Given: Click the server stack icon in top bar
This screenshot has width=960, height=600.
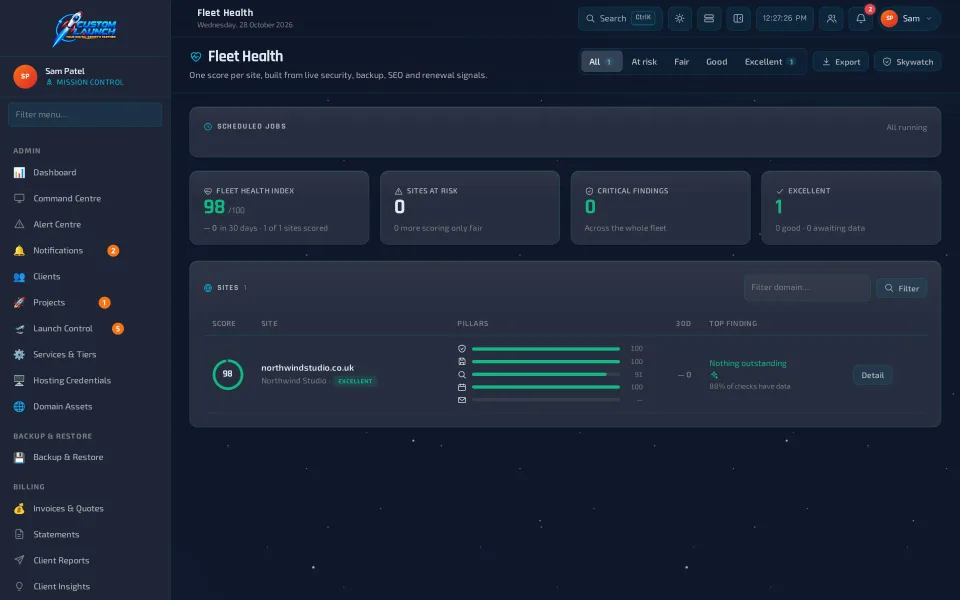Looking at the screenshot, I should (x=709, y=18).
